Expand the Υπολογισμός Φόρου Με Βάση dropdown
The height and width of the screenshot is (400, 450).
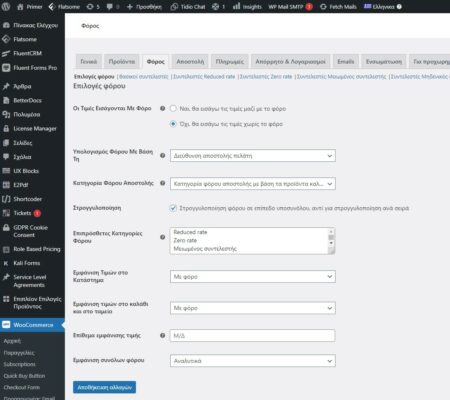(x=253, y=156)
